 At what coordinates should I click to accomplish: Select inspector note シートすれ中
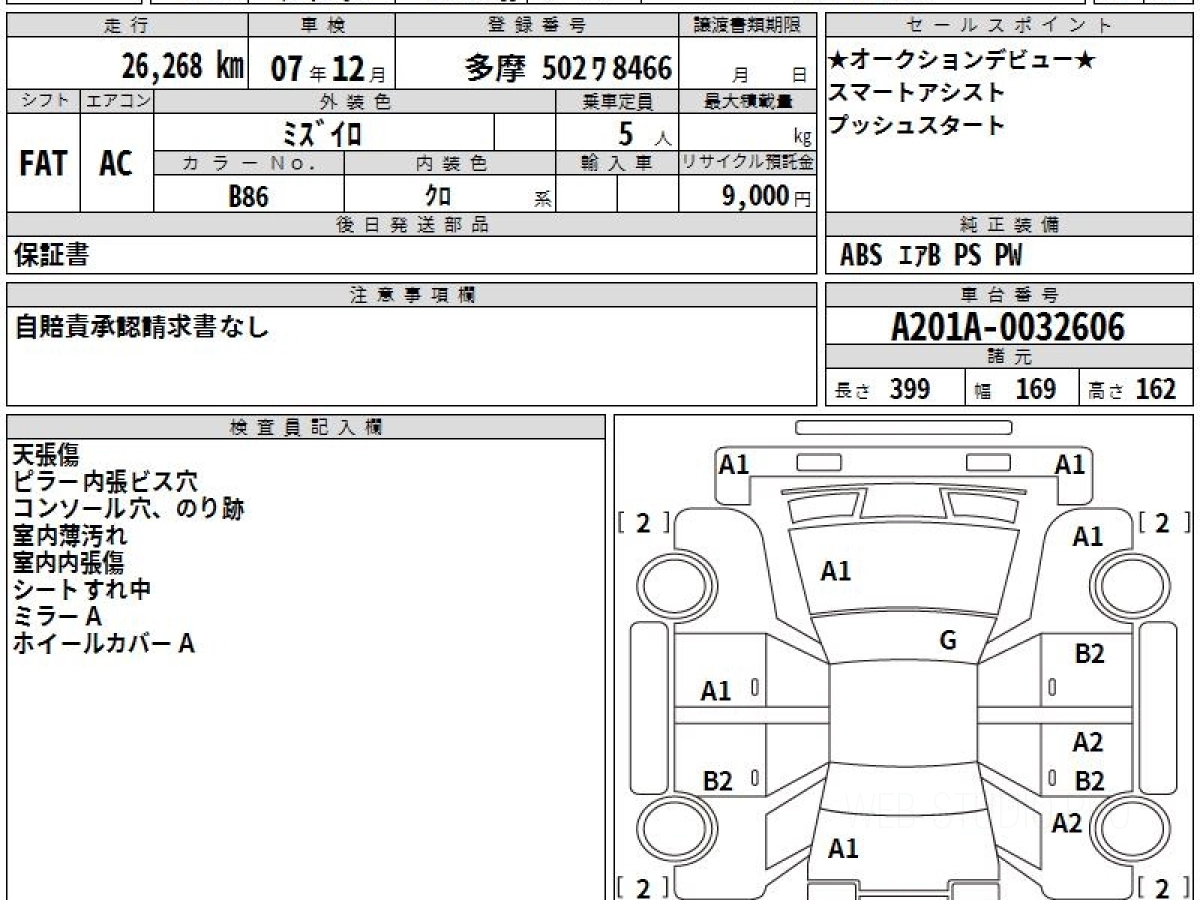point(82,590)
